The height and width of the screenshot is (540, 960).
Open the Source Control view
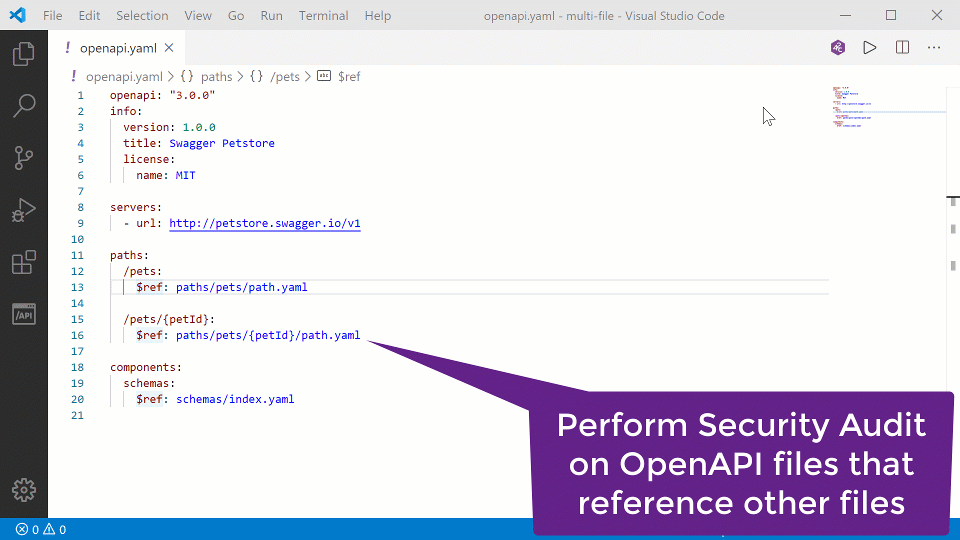coord(23,158)
